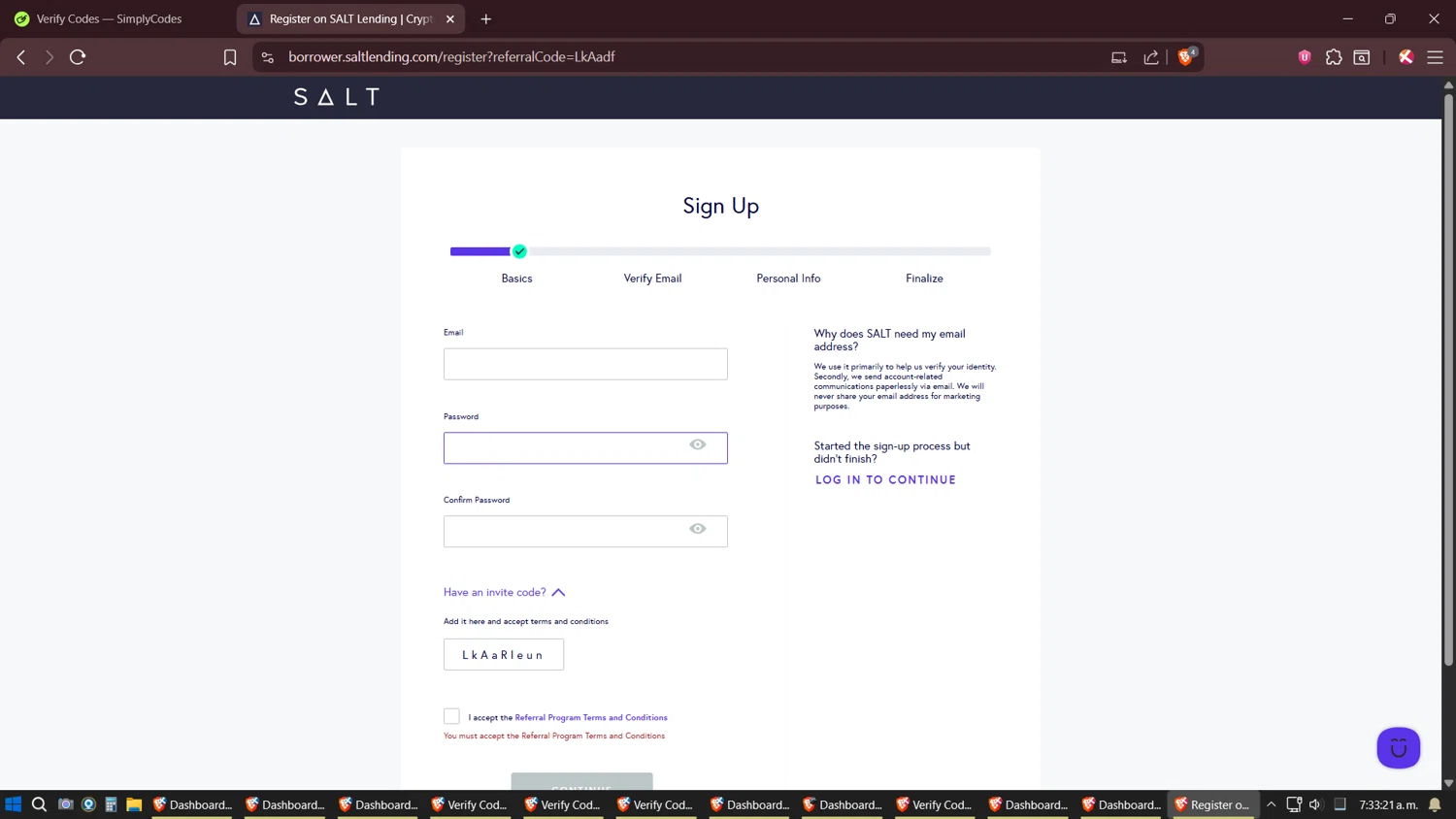Screen dimensions: 1456x819
Task: Focus the Confirm Password input field
Action: pos(585,532)
